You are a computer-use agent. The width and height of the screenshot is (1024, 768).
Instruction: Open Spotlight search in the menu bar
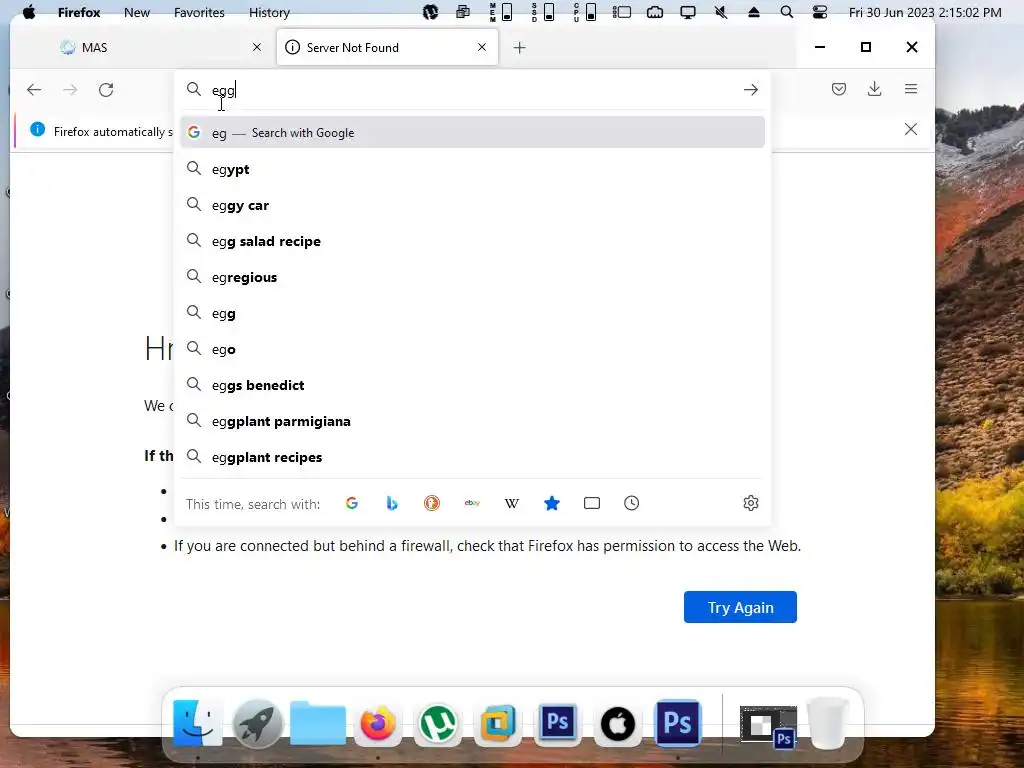[787, 12]
